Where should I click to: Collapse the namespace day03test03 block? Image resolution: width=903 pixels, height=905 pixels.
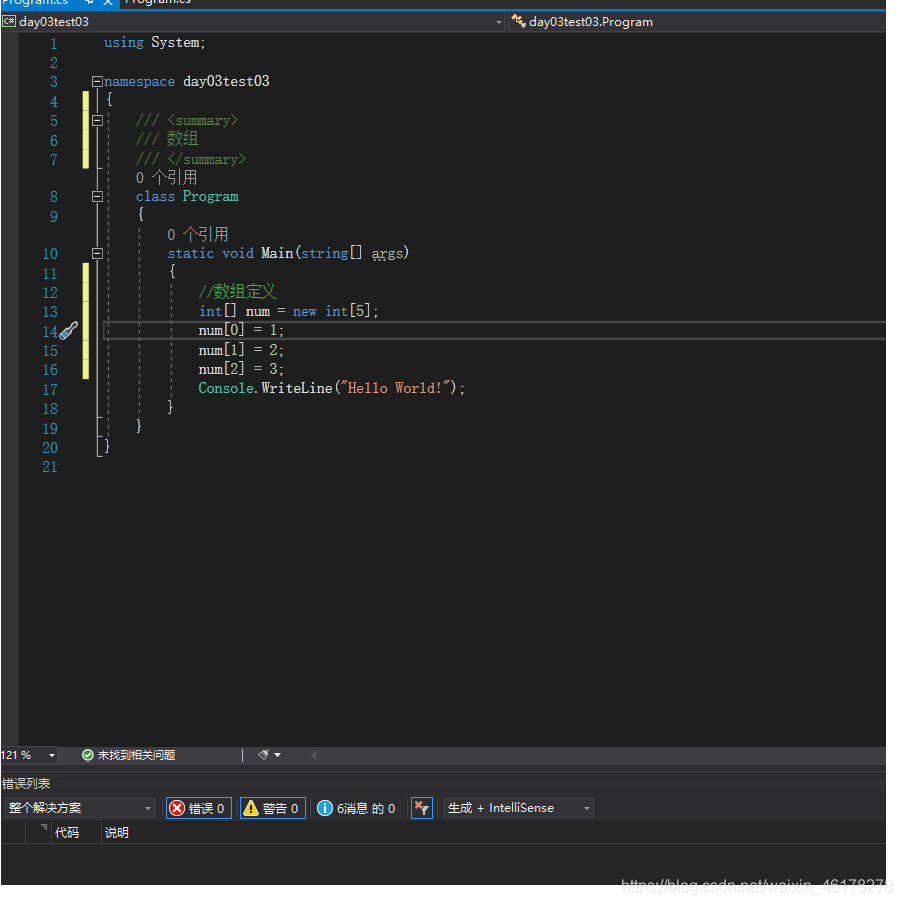[x=98, y=82]
